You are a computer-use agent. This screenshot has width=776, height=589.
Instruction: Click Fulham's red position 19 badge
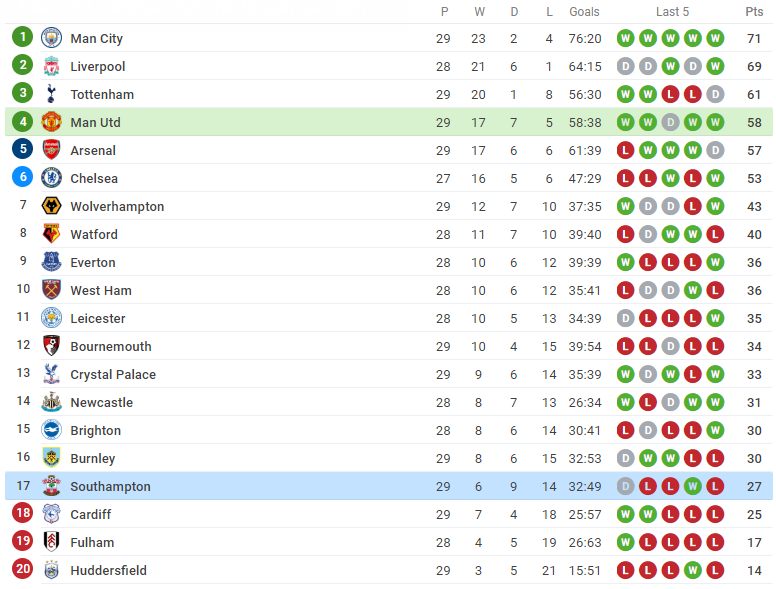tap(22, 542)
